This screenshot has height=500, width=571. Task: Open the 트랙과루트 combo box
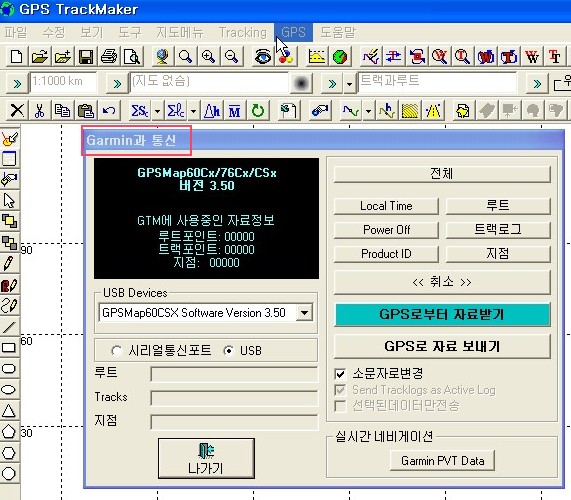(437, 82)
